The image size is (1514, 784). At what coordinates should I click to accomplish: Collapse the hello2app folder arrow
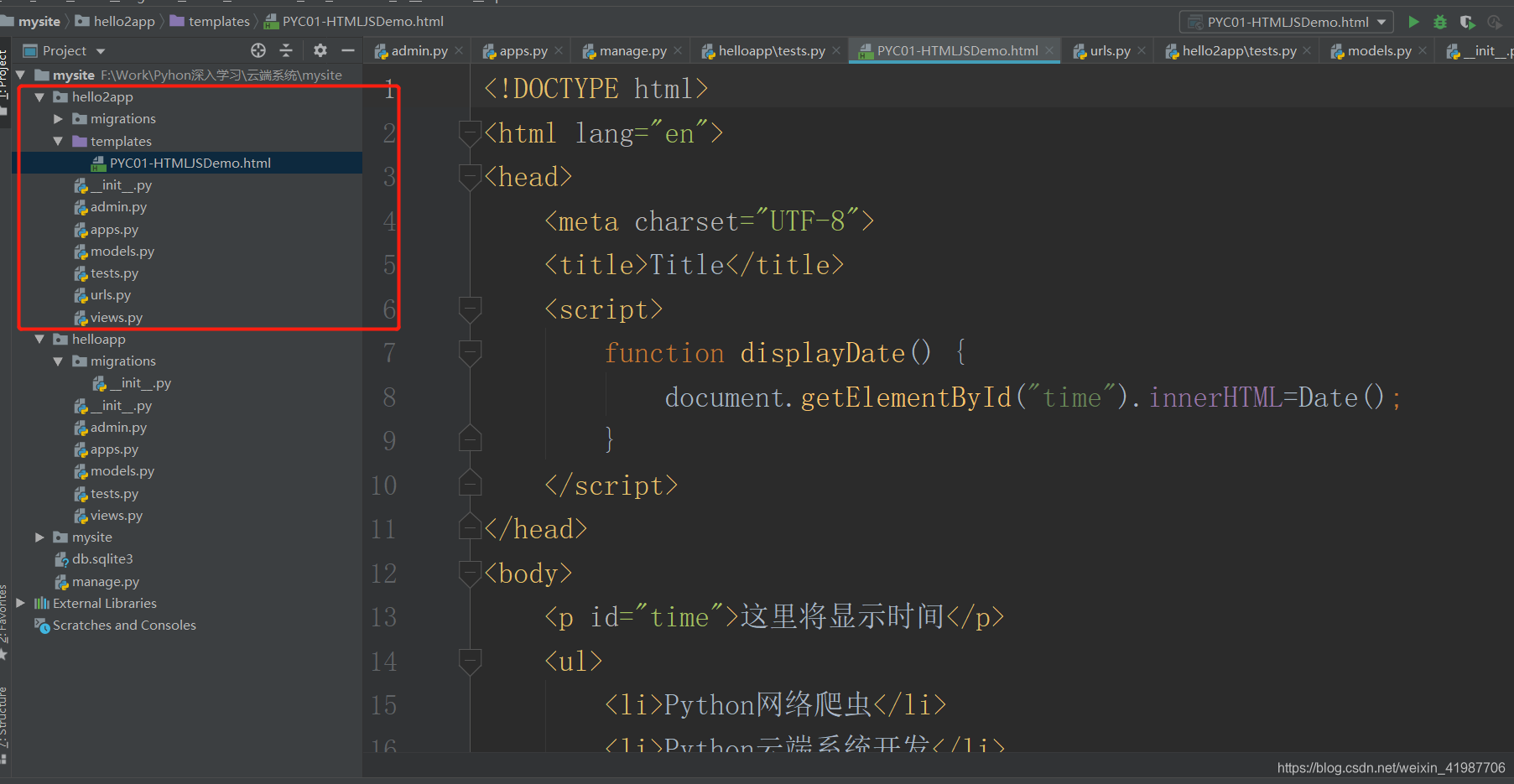coord(39,97)
